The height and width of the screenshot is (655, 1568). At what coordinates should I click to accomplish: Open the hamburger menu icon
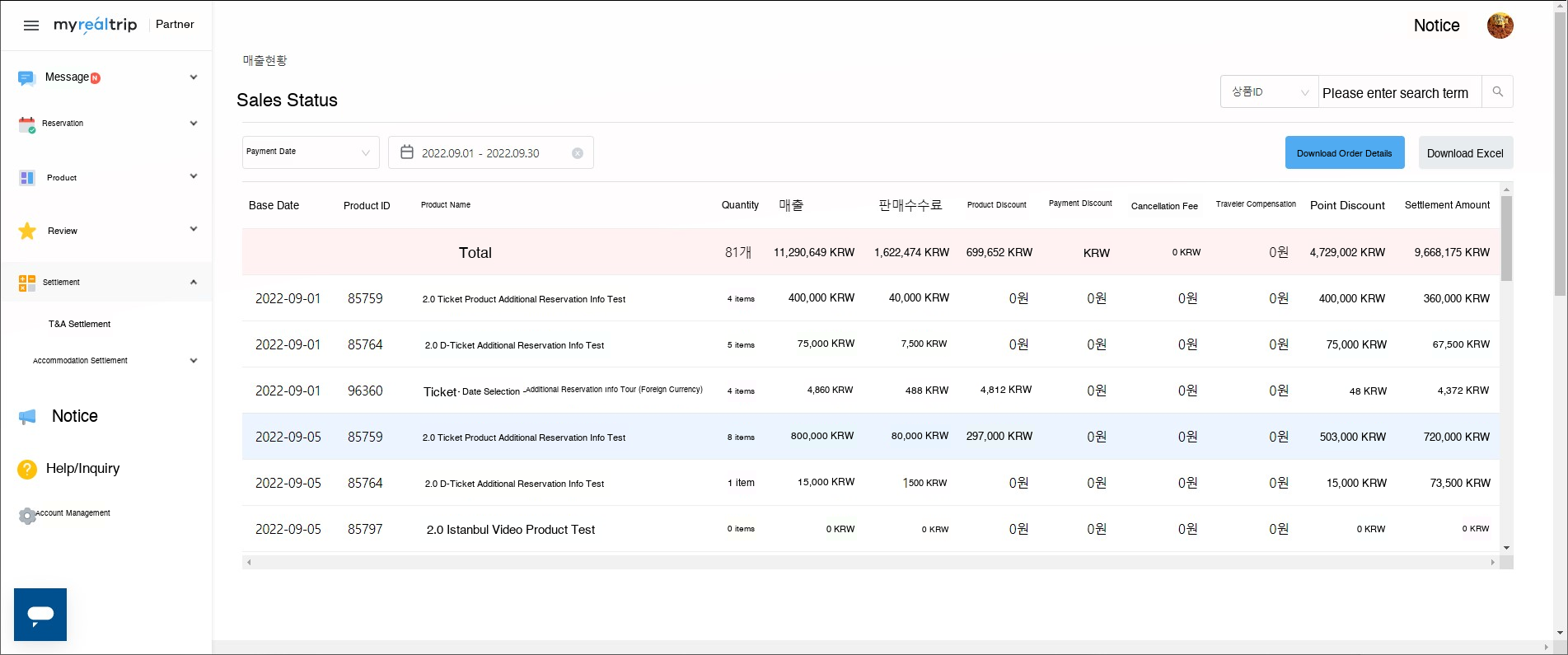pyautogui.click(x=31, y=26)
